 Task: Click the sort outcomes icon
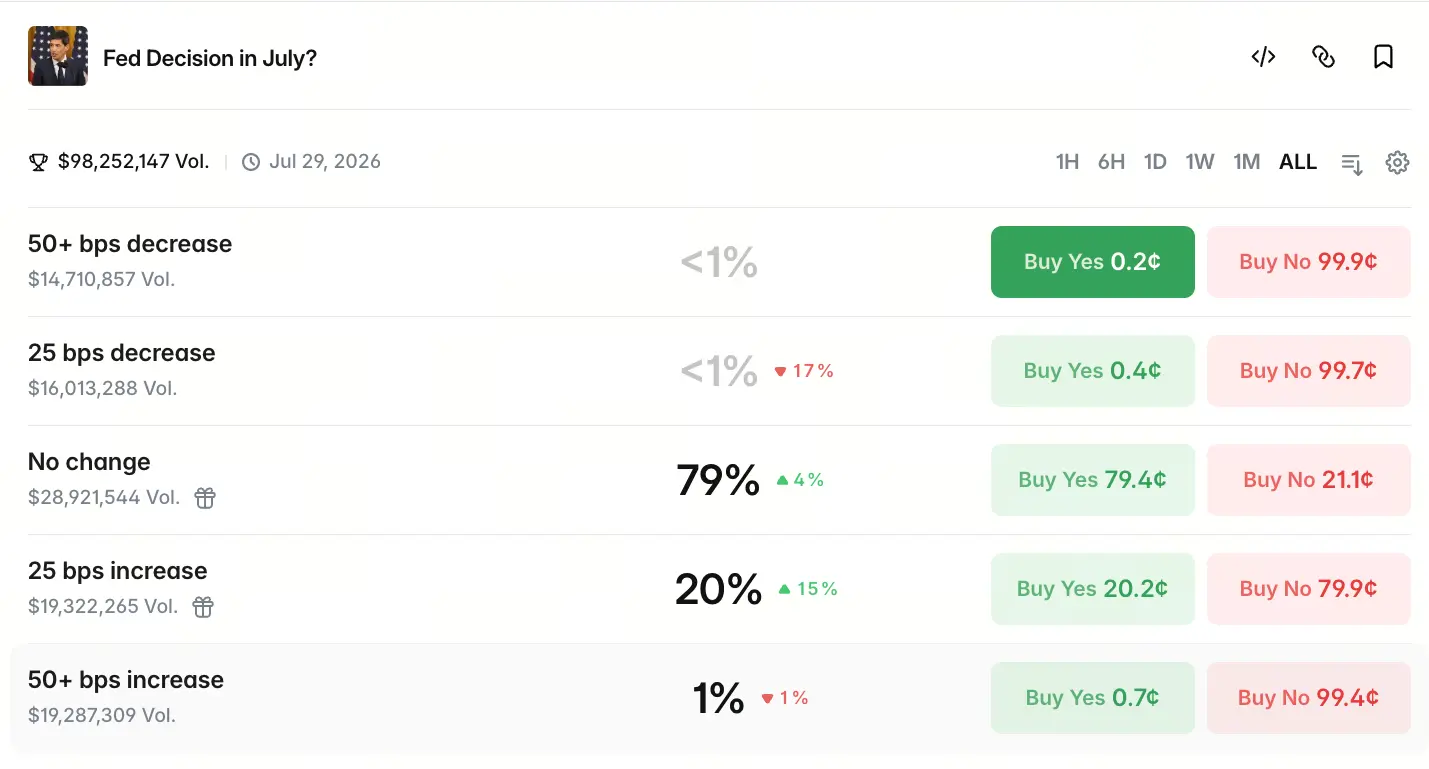point(1352,163)
